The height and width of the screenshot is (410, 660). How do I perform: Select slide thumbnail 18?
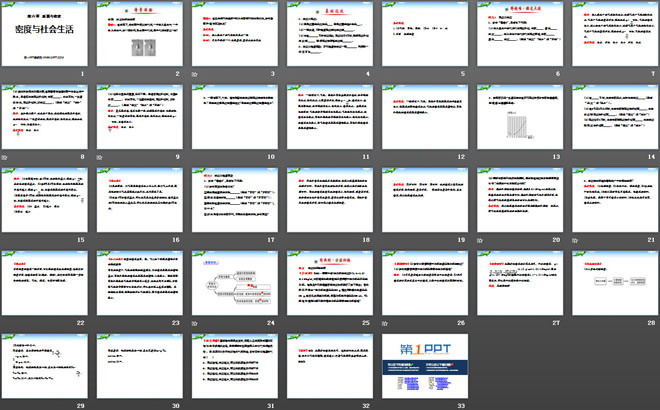[330, 200]
